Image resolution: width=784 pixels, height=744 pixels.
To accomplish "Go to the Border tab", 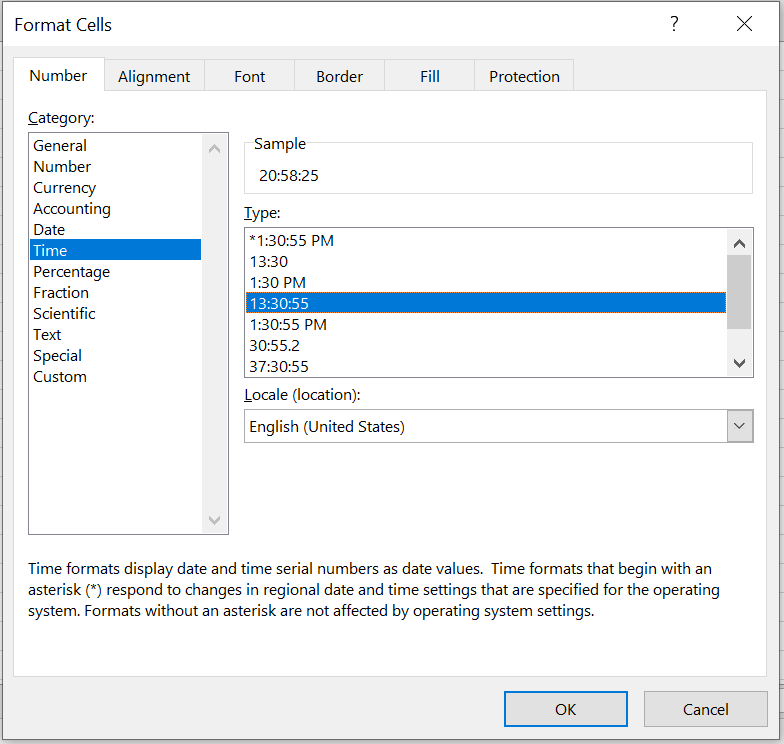I will [339, 76].
